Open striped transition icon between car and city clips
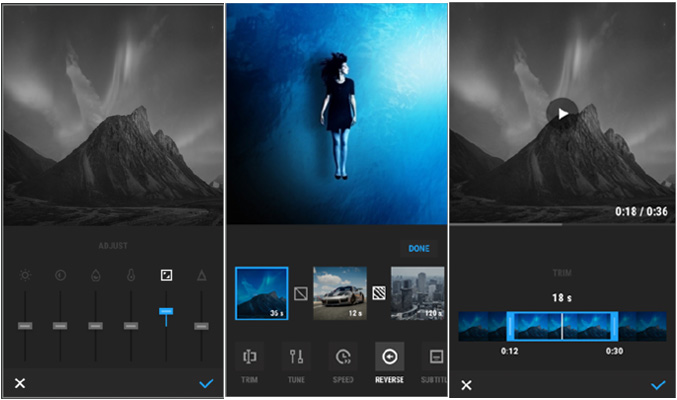Image resolution: width=677 pixels, height=400 pixels. pos(379,294)
